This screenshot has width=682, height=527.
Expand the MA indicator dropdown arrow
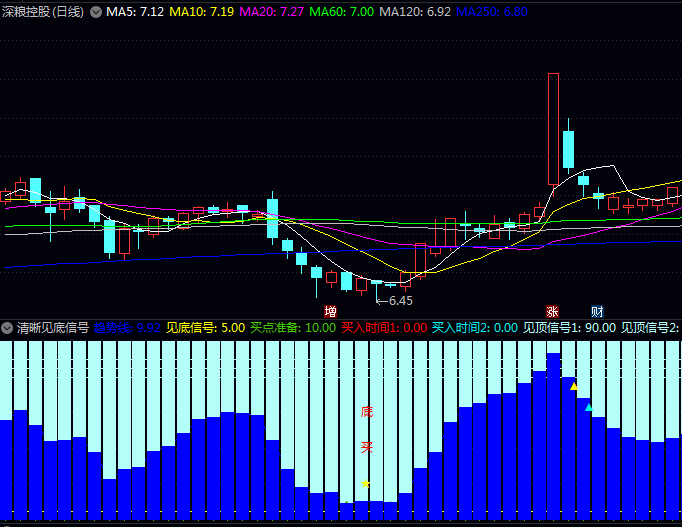tap(96, 12)
